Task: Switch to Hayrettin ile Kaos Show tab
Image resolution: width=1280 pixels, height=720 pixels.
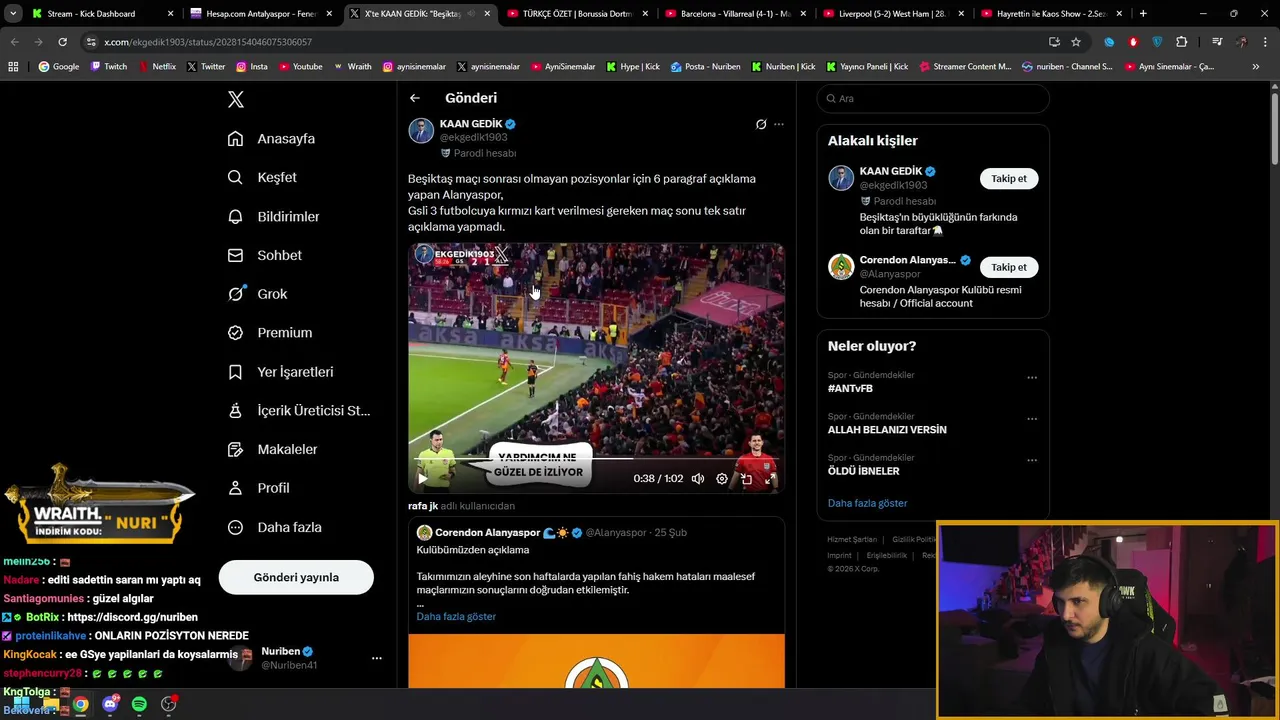Action: (x=1051, y=14)
